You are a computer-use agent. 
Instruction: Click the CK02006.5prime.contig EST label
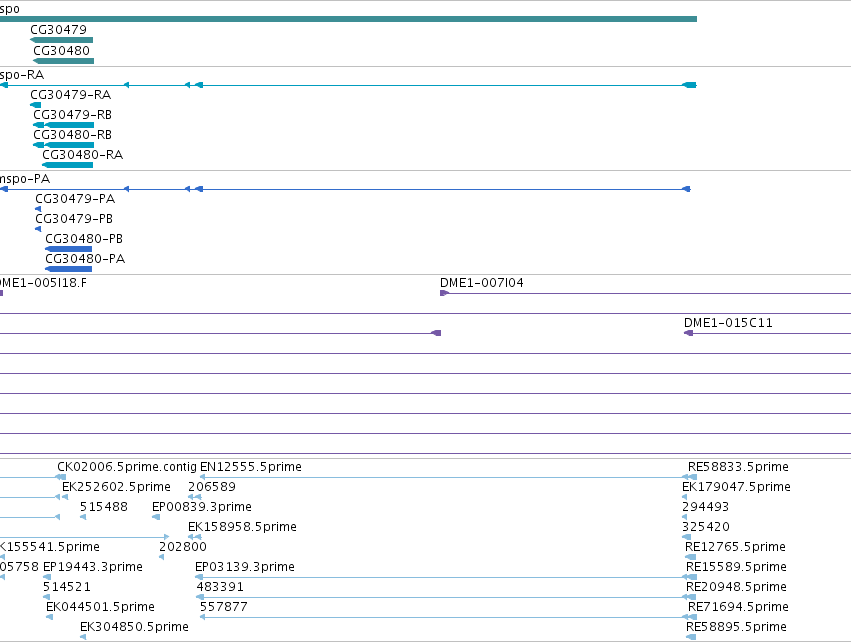[x=127, y=467]
